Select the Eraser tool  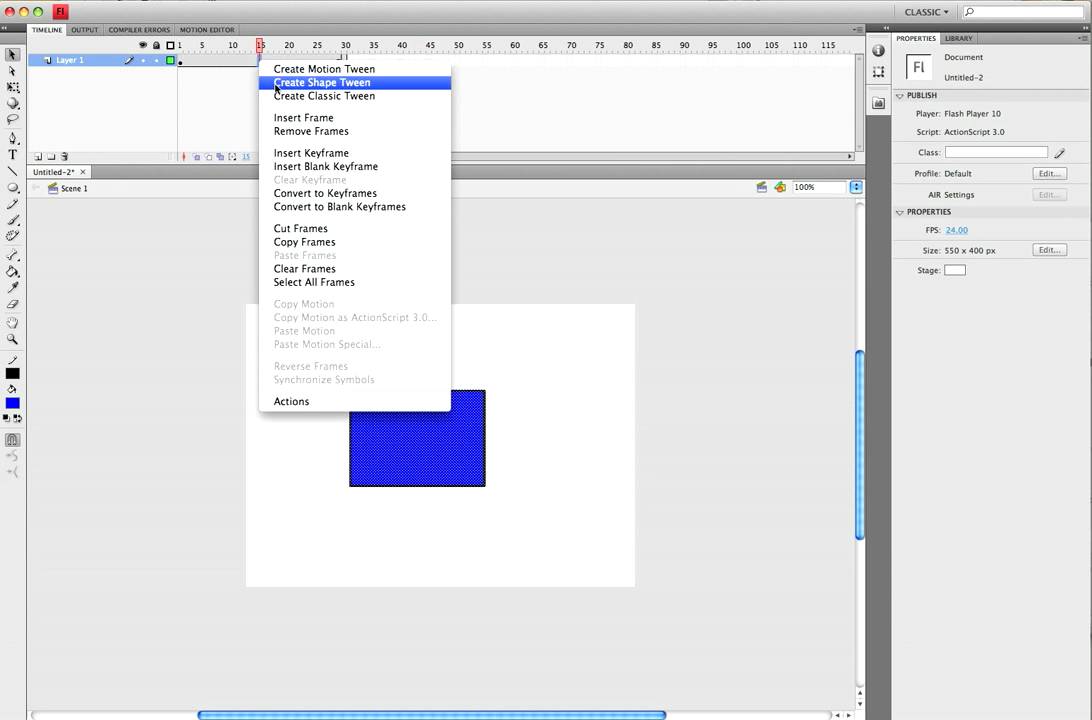pos(13,304)
